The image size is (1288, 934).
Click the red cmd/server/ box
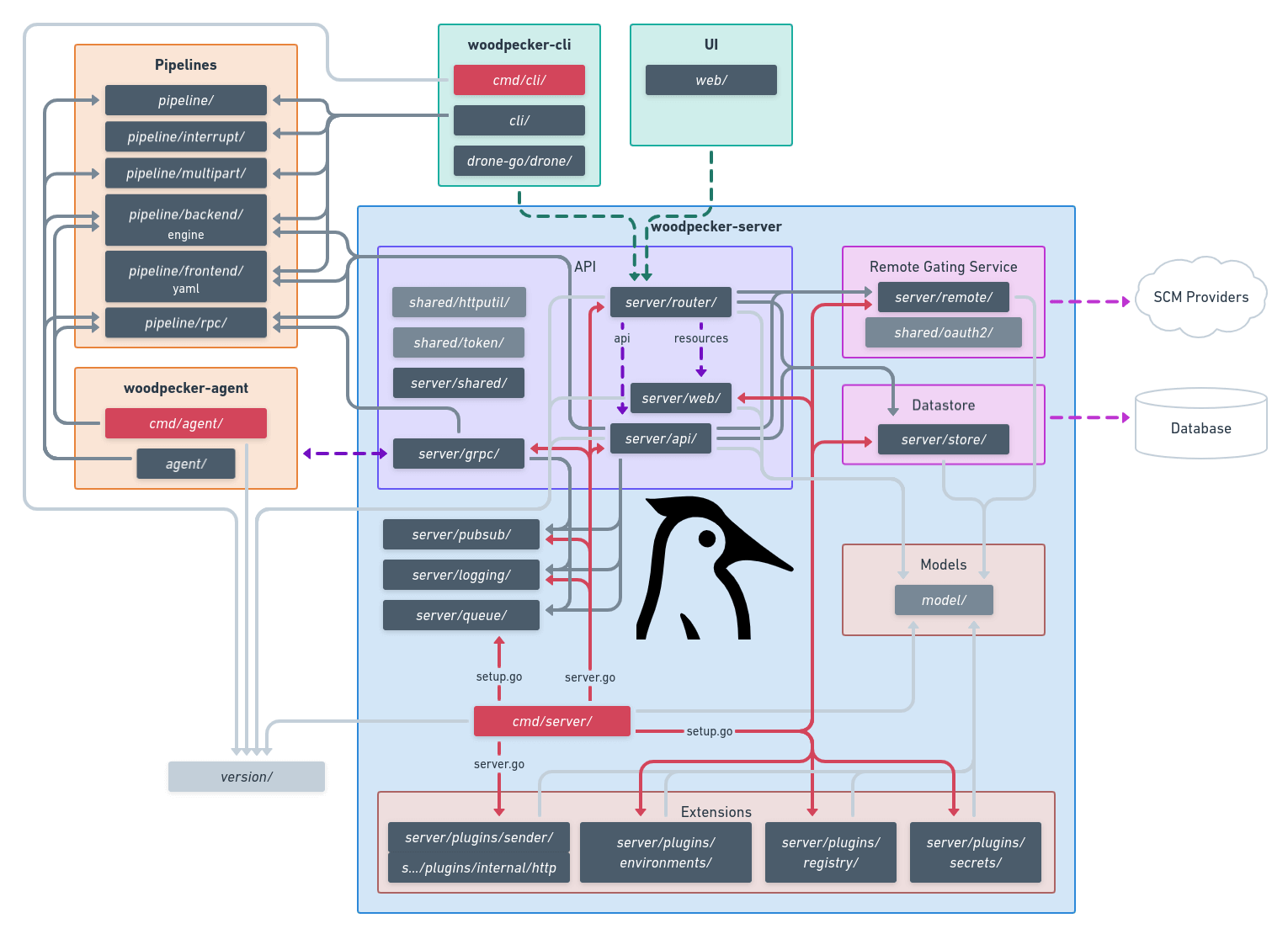click(x=552, y=721)
